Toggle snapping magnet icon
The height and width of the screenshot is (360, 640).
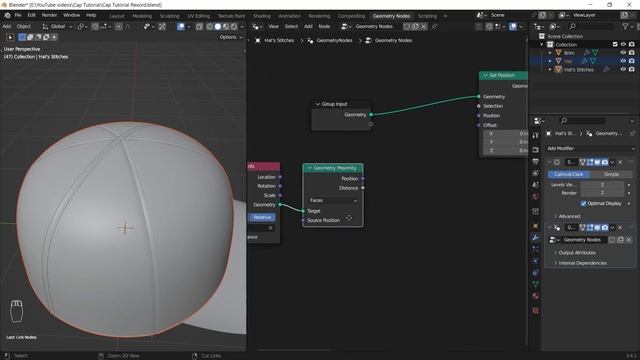click(x=95, y=27)
